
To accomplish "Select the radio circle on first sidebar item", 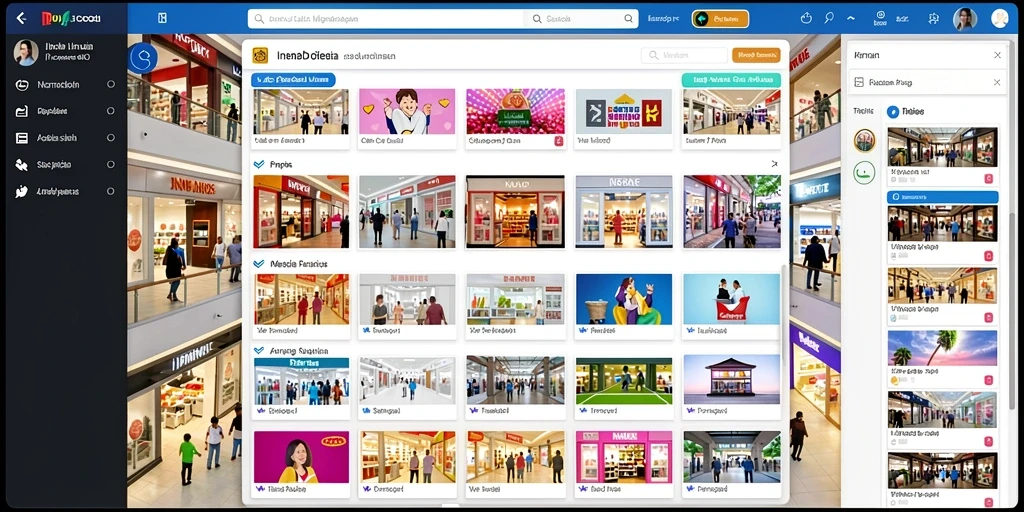I will tap(110, 84).
